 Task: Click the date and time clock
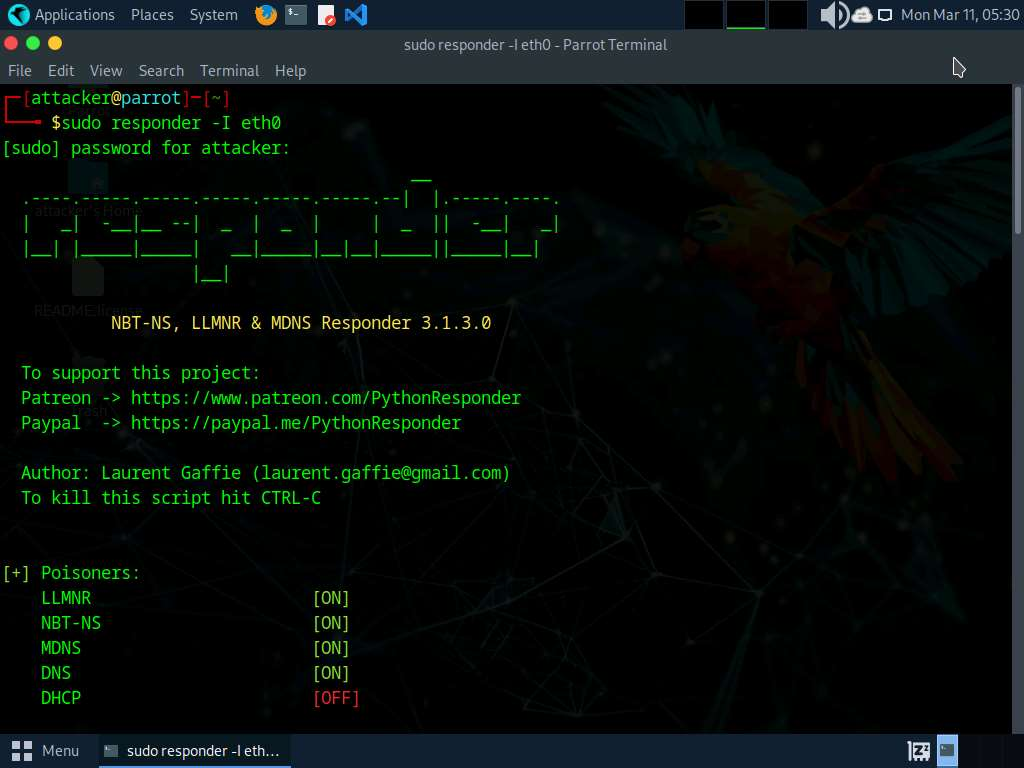tap(959, 15)
